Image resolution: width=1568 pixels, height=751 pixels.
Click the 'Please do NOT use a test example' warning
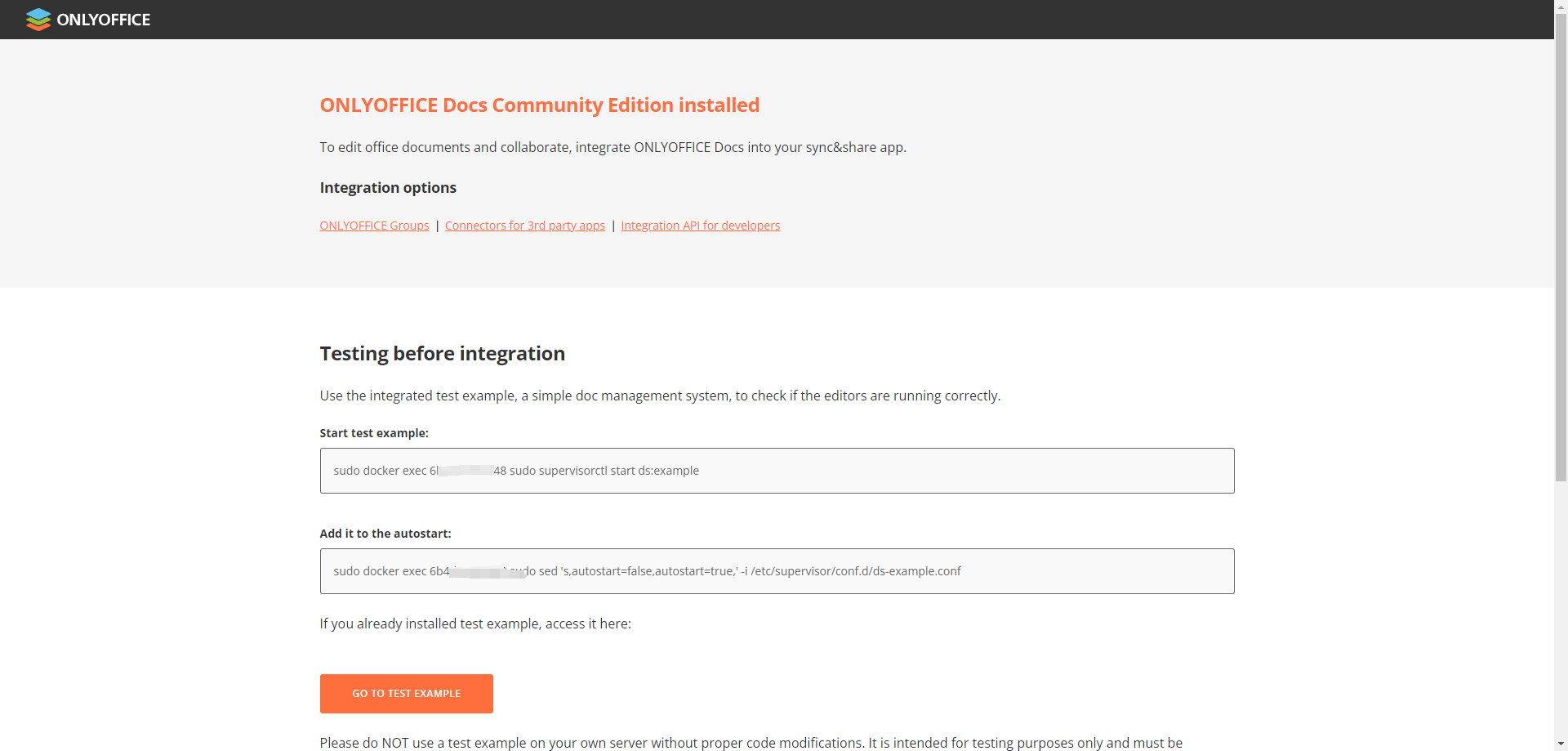(x=751, y=743)
